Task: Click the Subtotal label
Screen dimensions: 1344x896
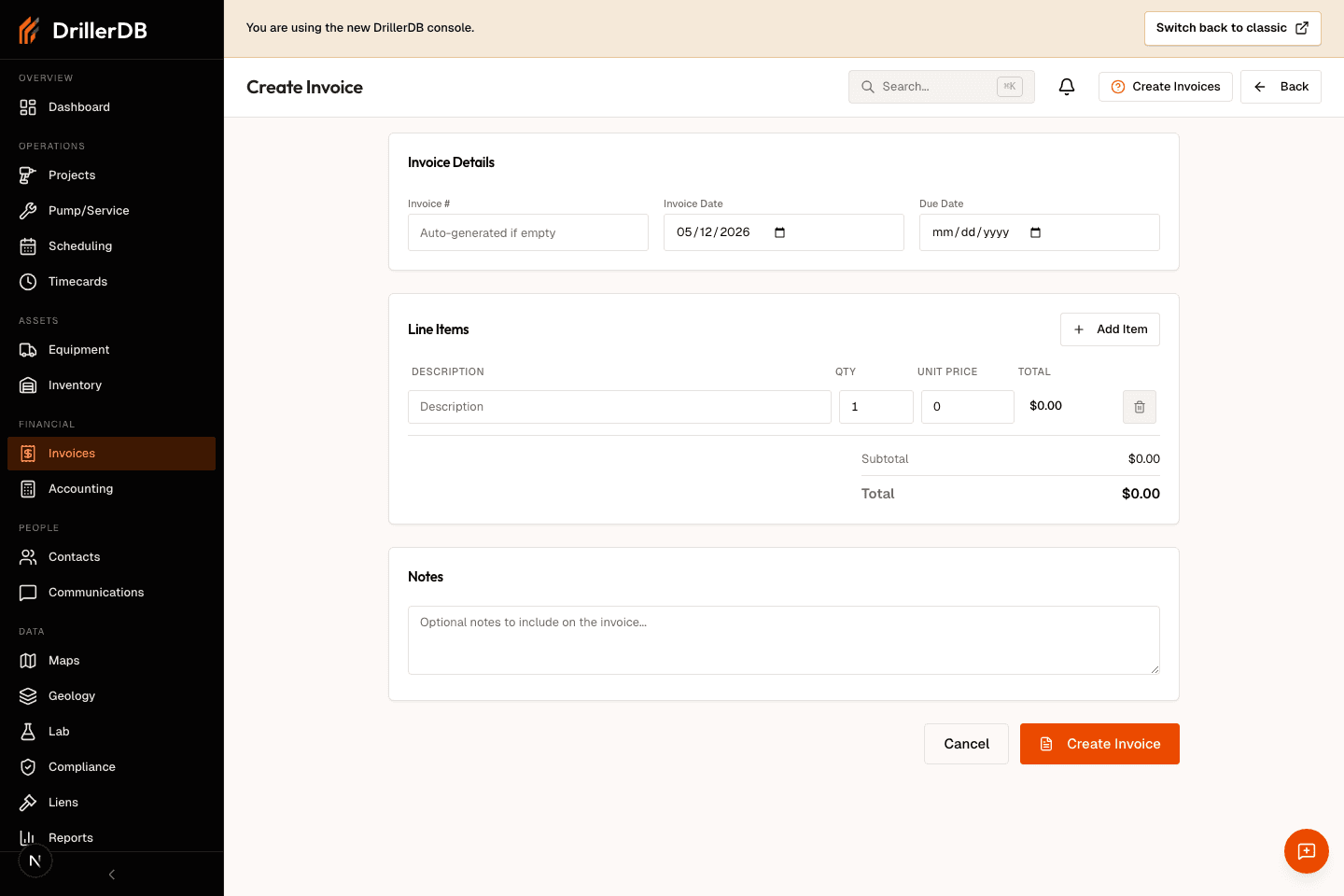Action: [885, 459]
